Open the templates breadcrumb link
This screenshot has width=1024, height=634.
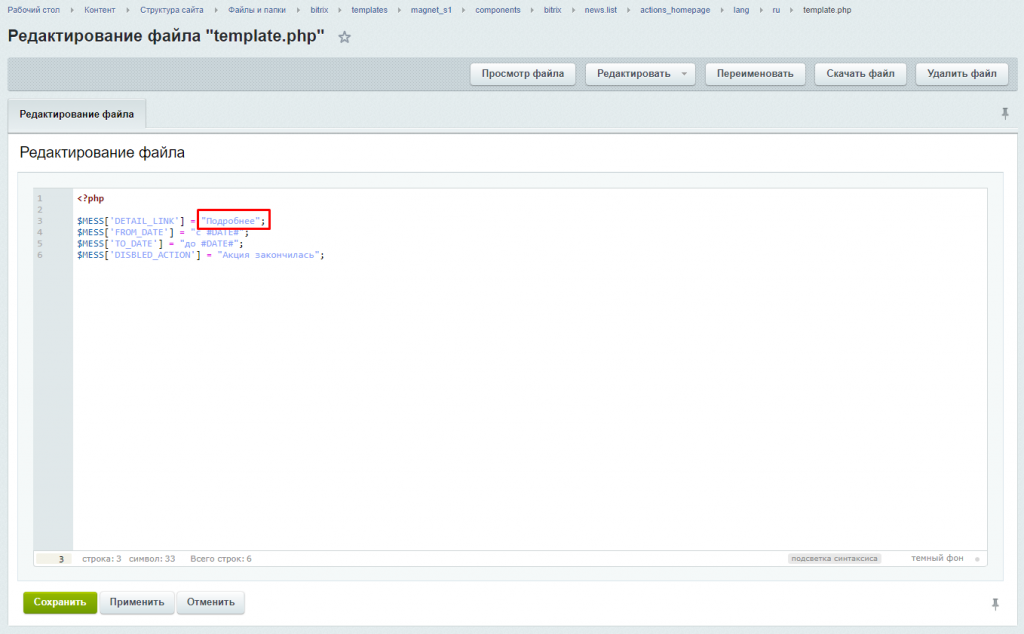coord(369,10)
